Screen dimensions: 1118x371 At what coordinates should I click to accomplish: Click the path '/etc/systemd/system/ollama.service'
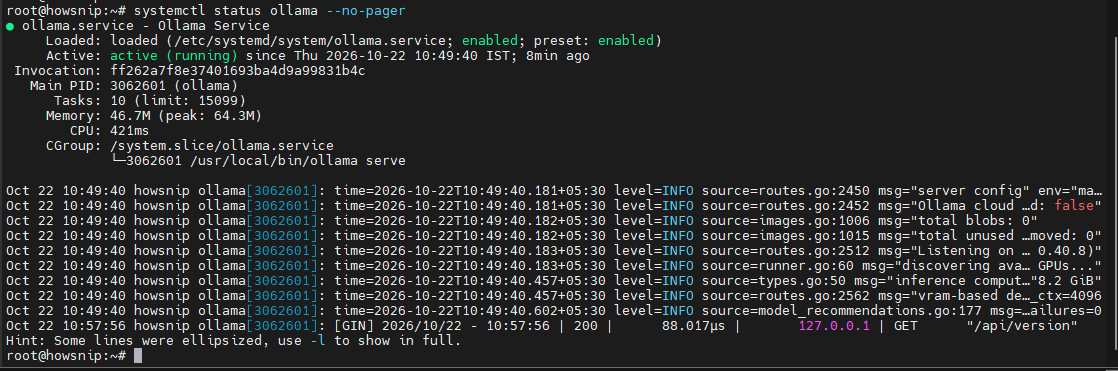point(314,41)
